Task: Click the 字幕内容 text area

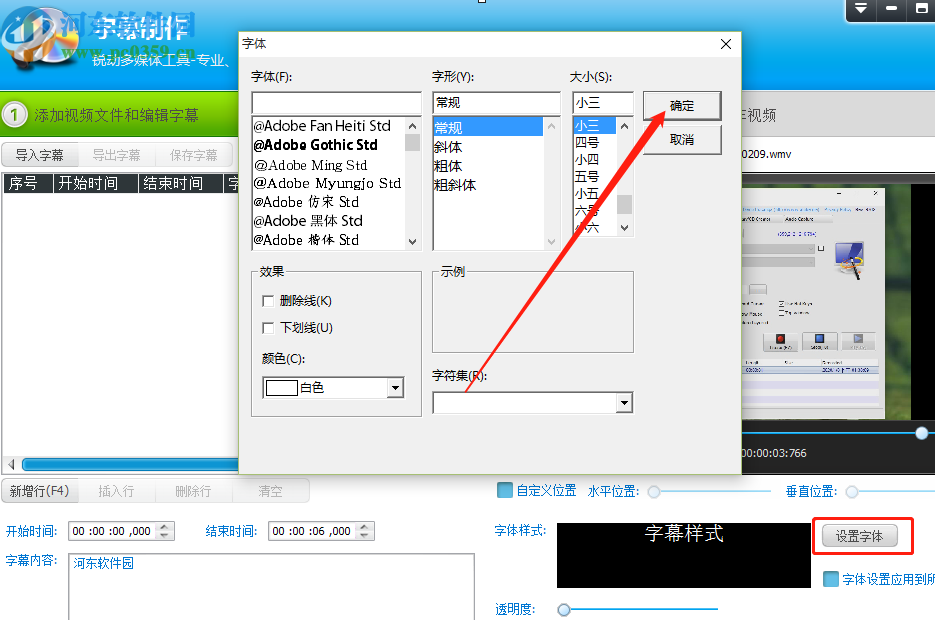Action: 271,587
